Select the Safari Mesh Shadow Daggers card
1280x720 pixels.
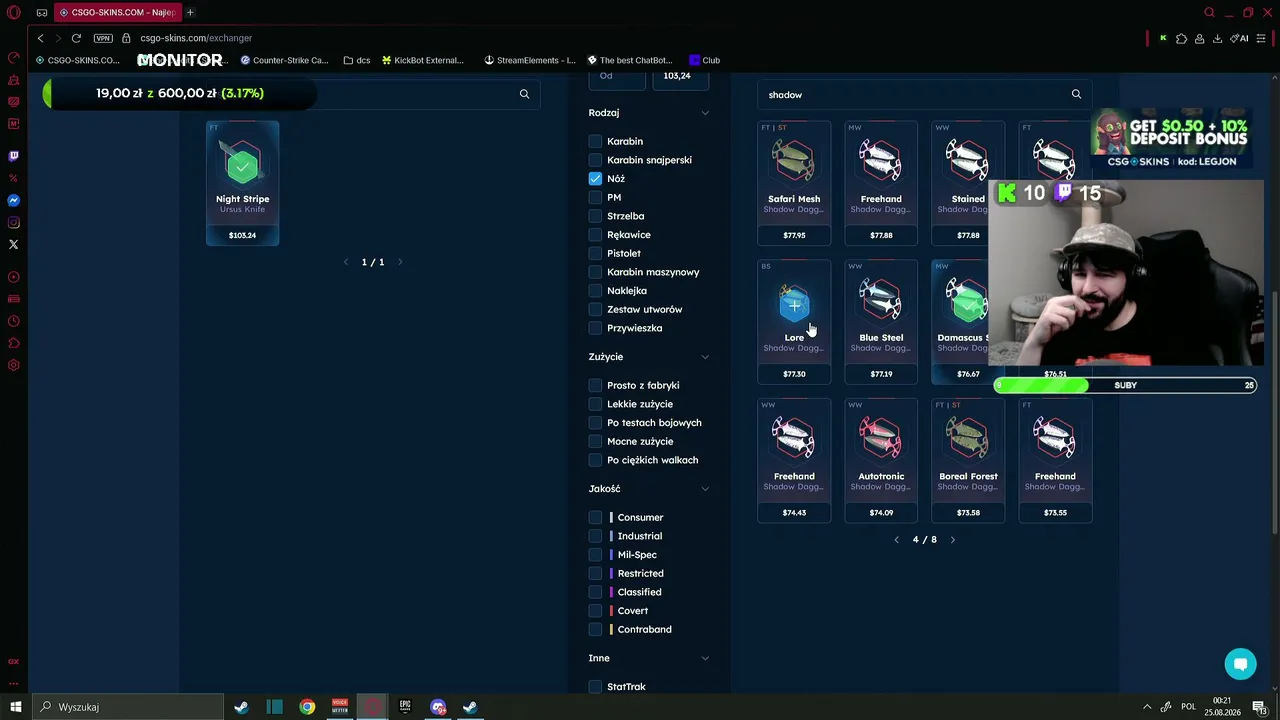point(794,183)
